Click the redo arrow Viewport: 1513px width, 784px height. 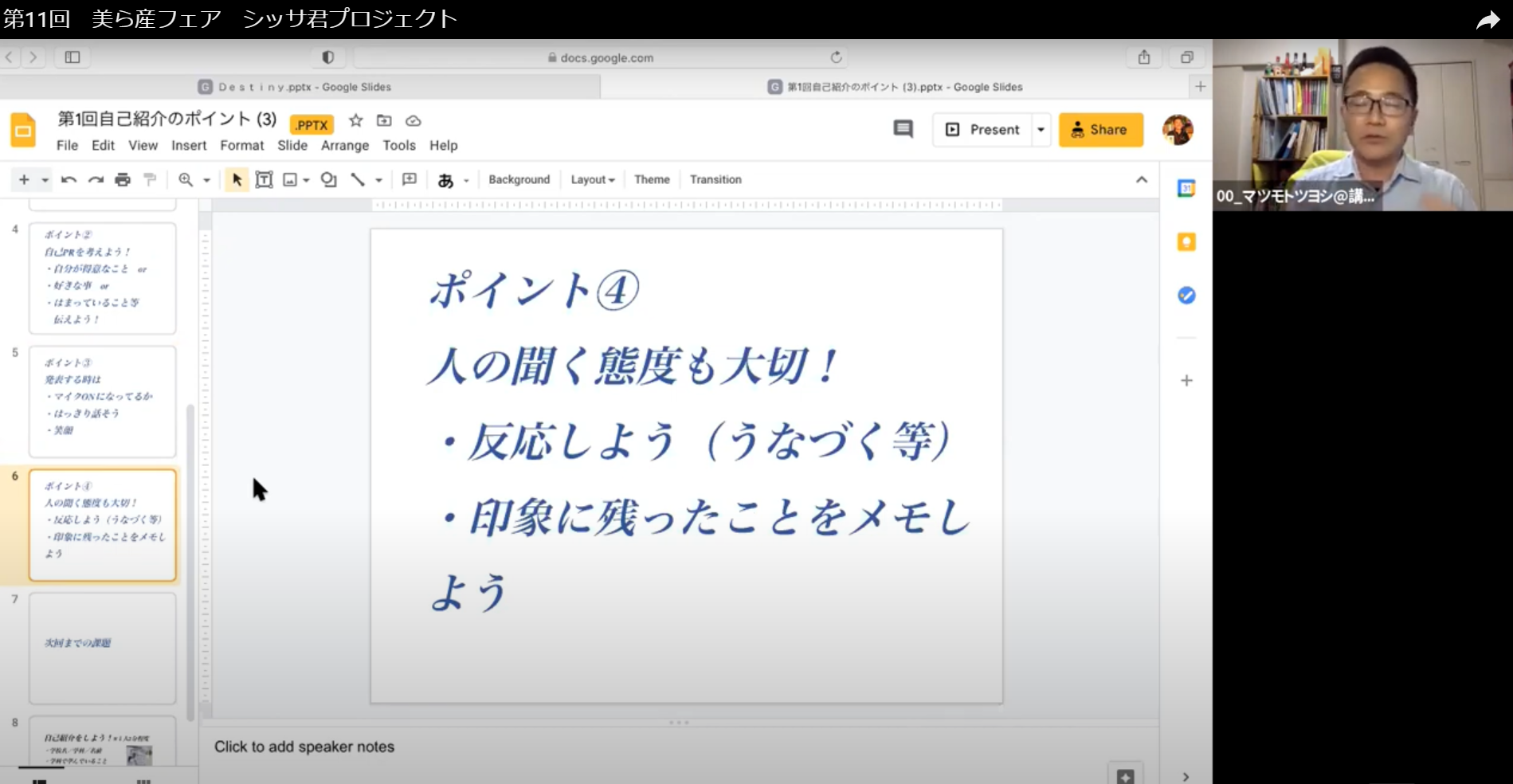coord(96,180)
